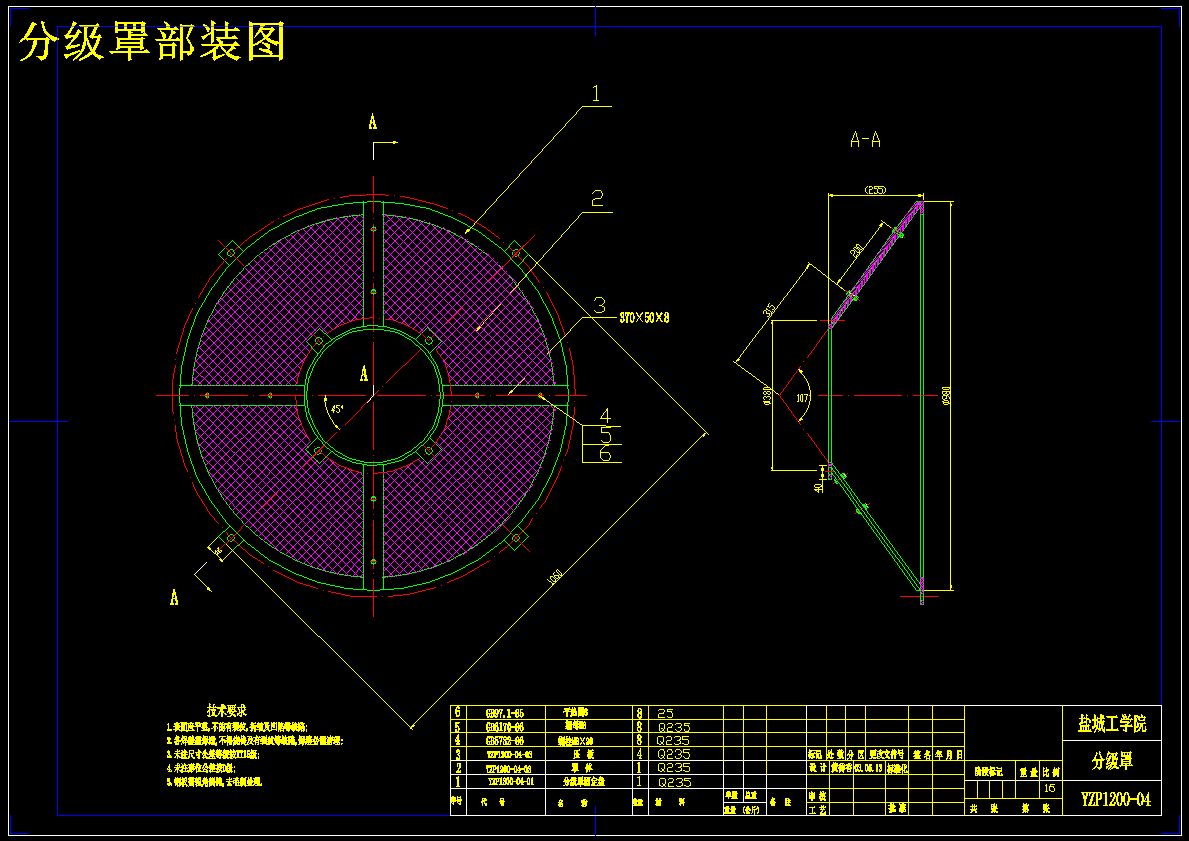Click the "40" dimension in section view
The height and width of the screenshot is (841, 1189).
(818, 488)
